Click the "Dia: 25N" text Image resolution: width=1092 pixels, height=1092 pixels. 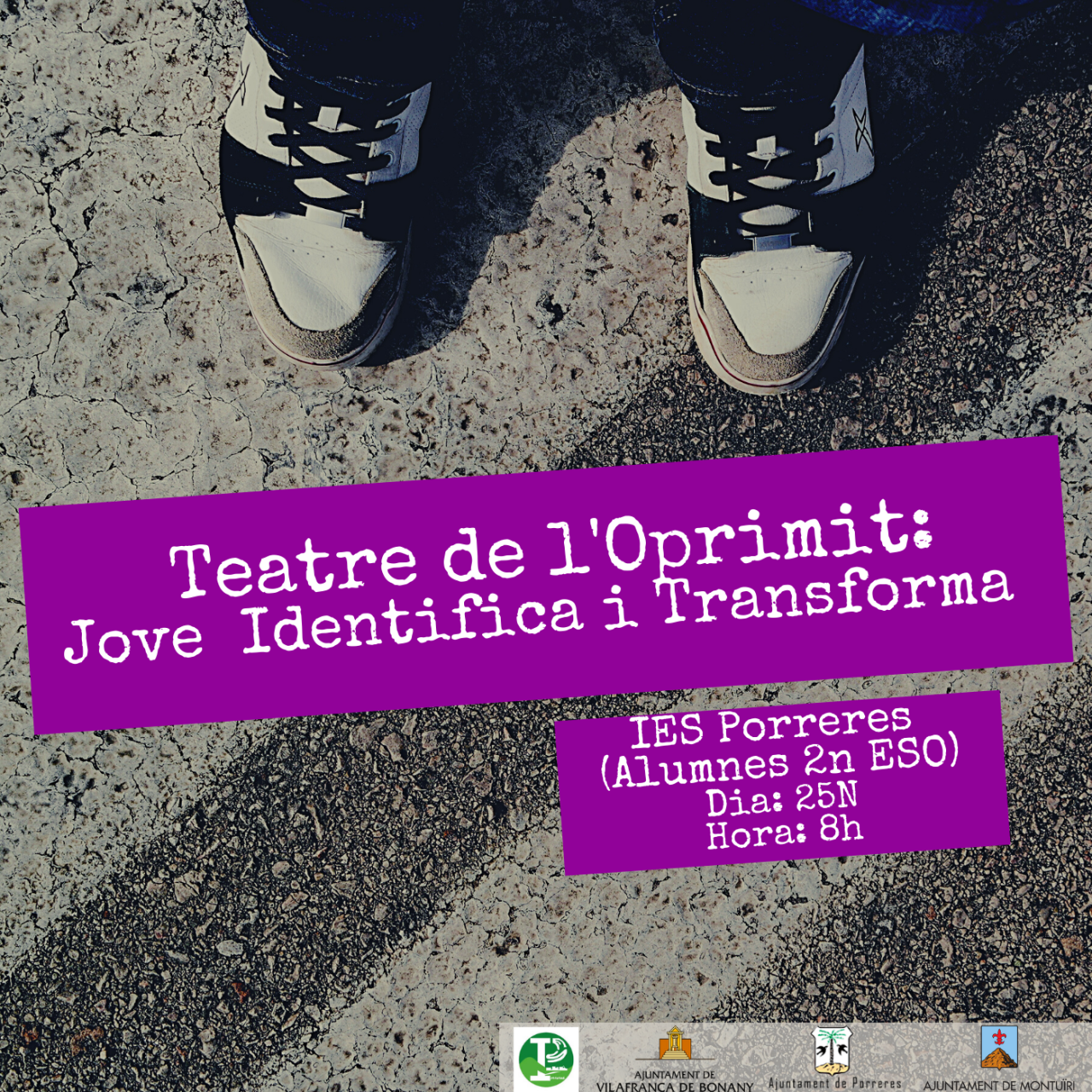[x=781, y=799]
